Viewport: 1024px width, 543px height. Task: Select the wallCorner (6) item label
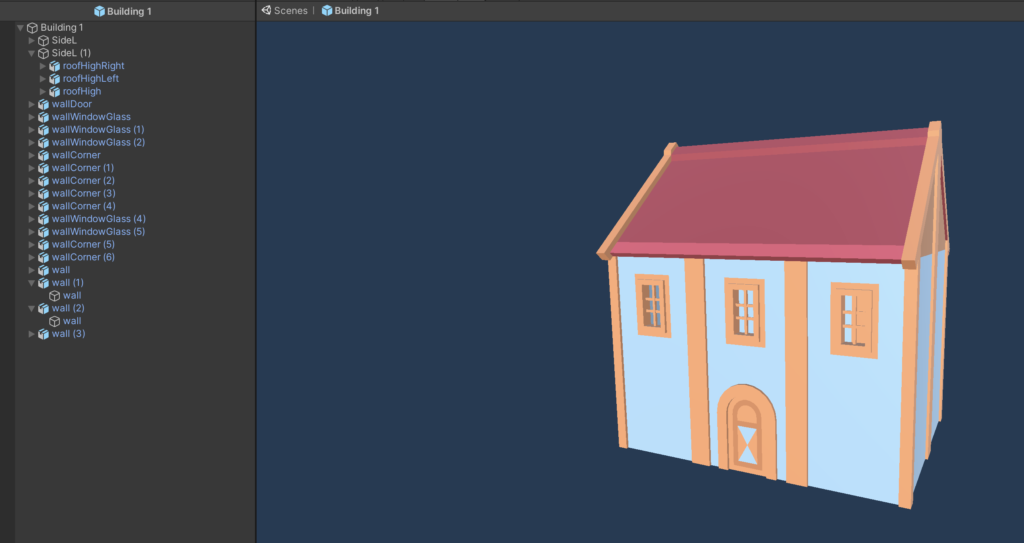coord(83,257)
